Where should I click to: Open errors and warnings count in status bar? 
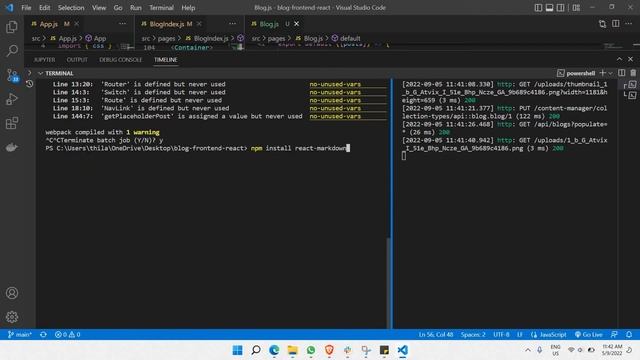coord(68,334)
